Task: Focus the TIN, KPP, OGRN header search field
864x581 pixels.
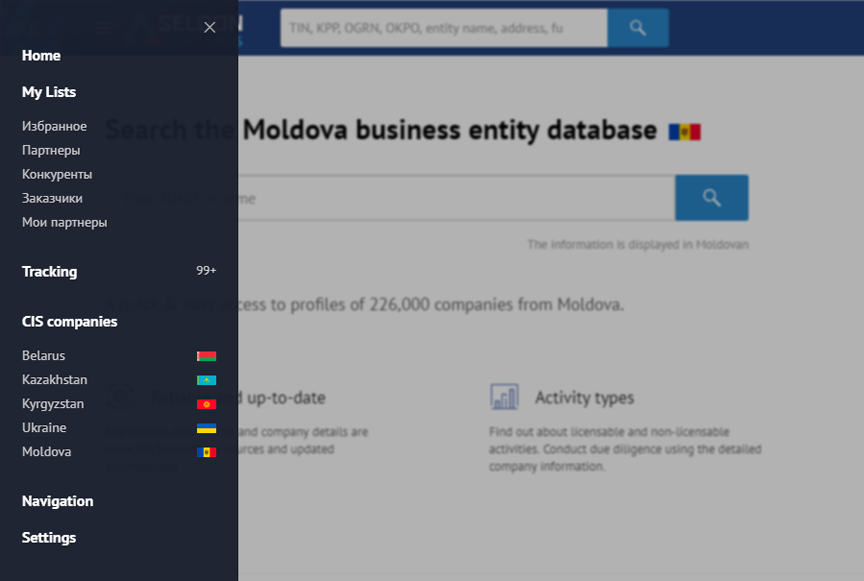Action: (444, 28)
